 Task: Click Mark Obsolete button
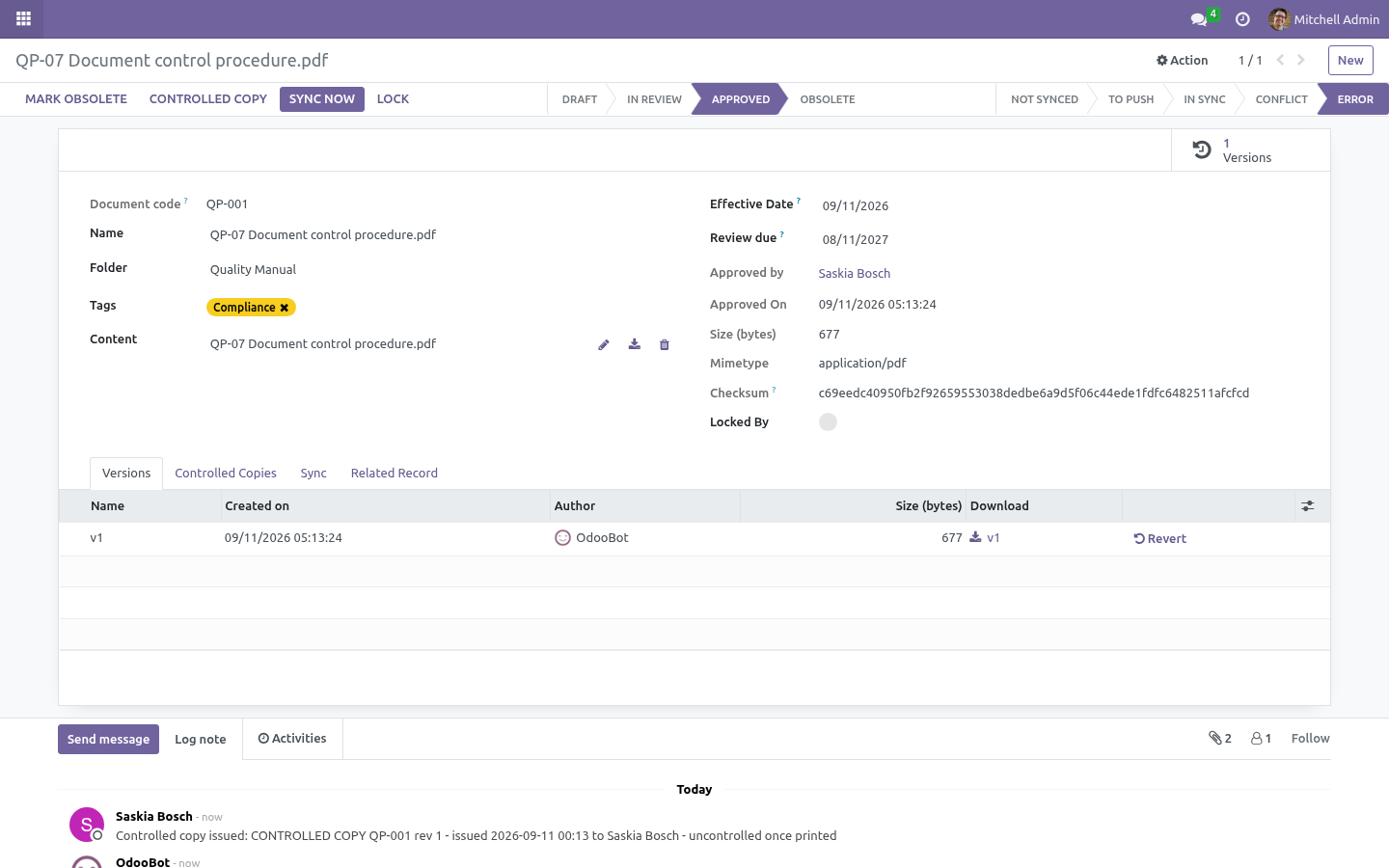click(x=76, y=99)
